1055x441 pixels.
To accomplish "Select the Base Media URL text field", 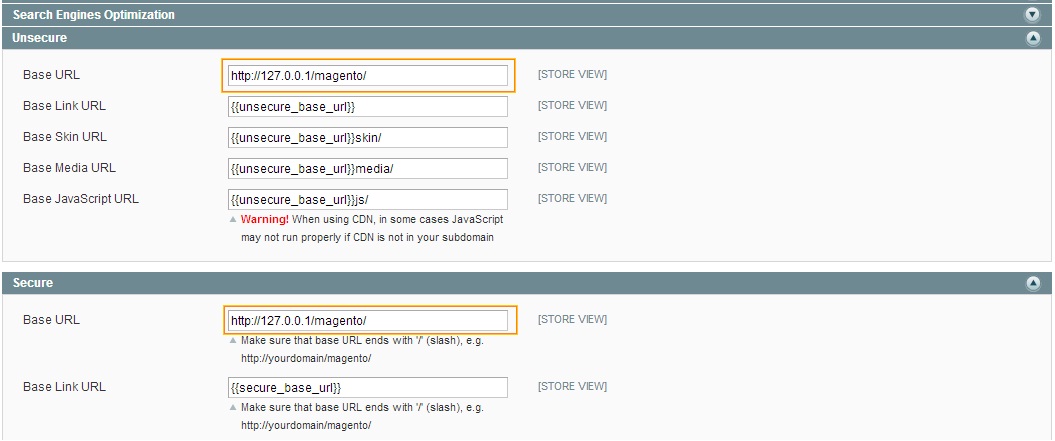I will (367, 169).
